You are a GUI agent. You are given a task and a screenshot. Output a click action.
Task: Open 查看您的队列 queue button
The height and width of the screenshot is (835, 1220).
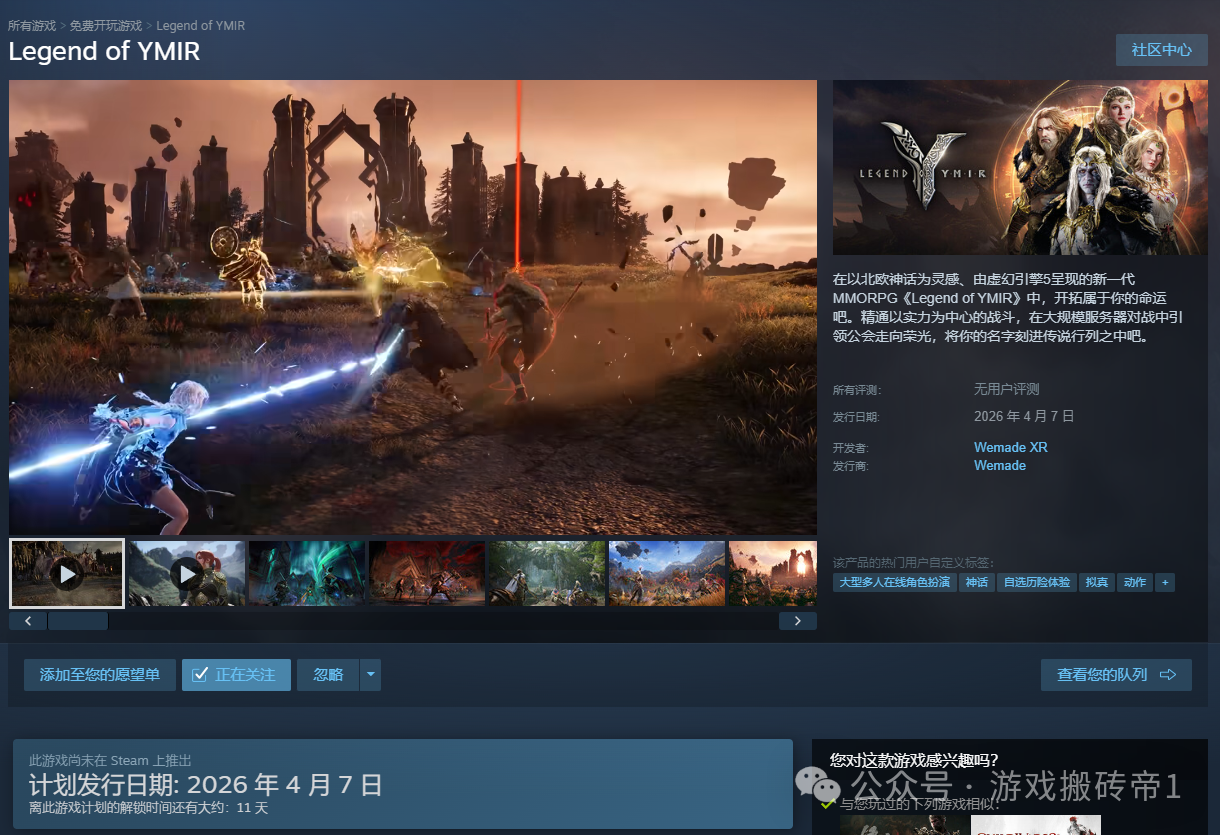(1116, 675)
